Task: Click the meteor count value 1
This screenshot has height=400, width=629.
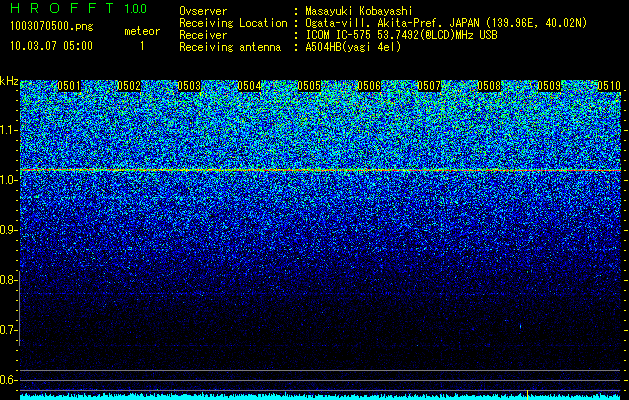Action: tap(142, 46)
